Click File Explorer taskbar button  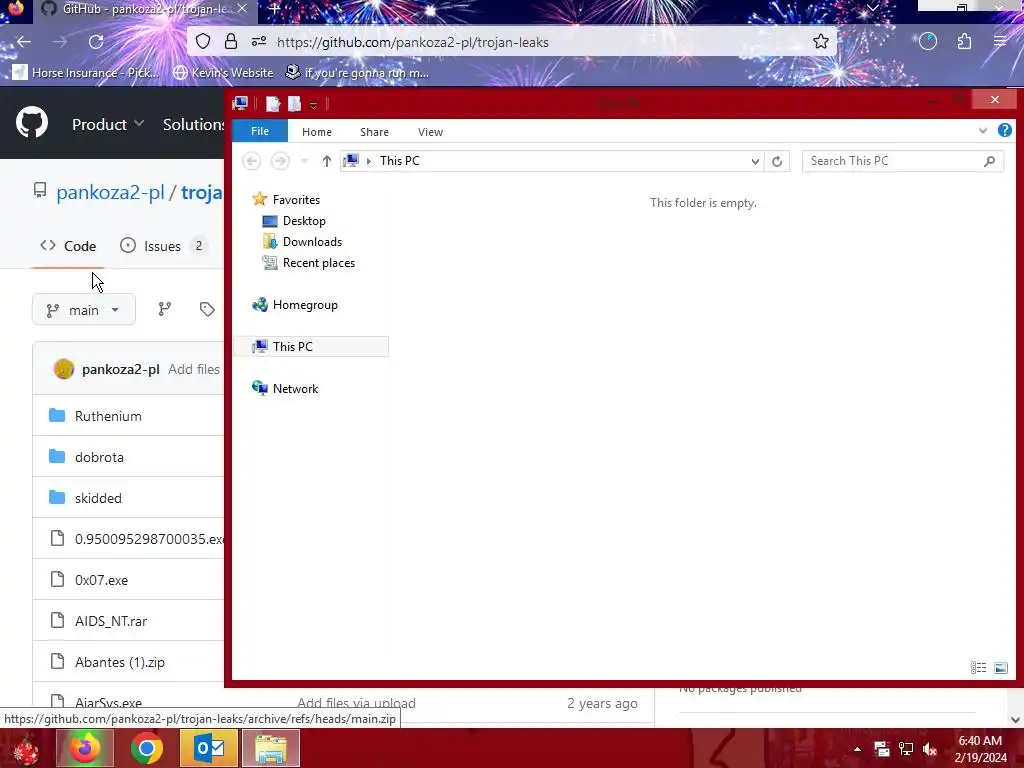click(x=271, y=748)
